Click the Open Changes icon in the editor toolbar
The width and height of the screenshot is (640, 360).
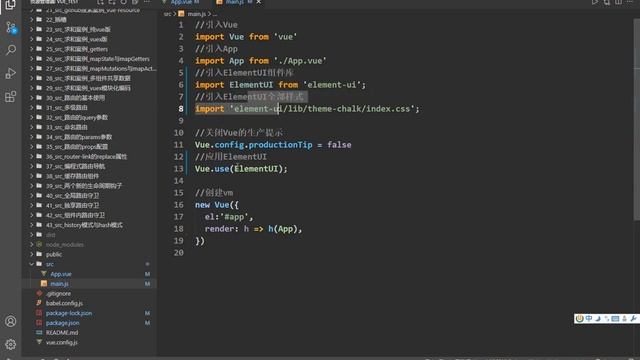point(607,2)
